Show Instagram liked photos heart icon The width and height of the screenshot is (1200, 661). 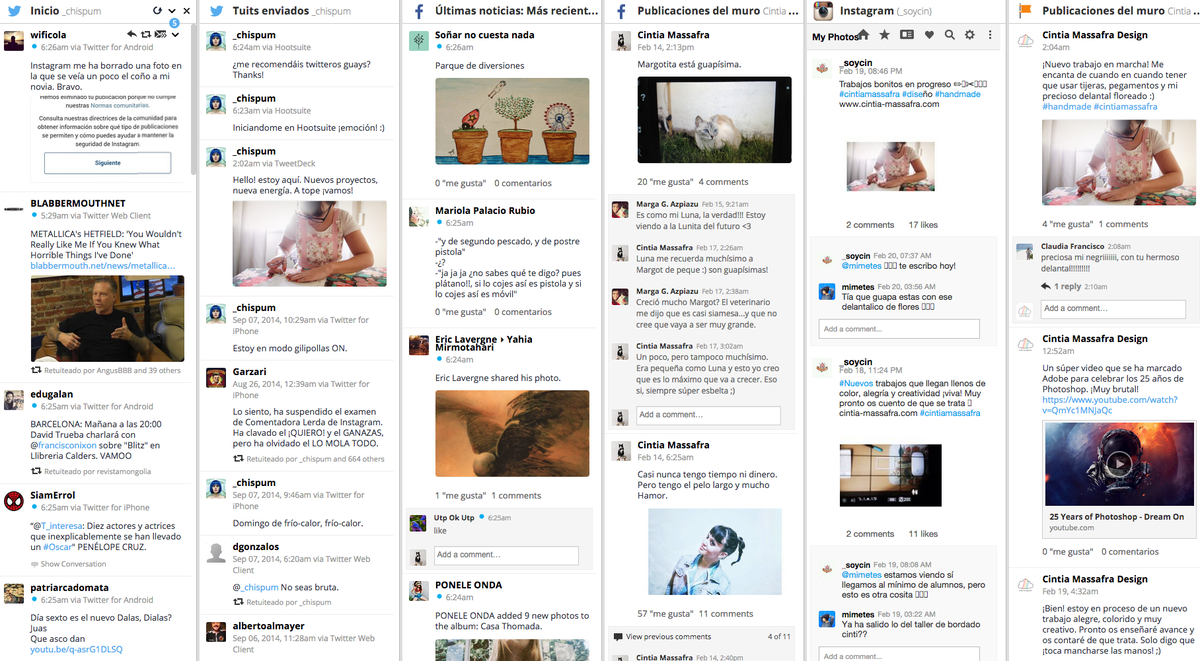(x=928, y=35)
